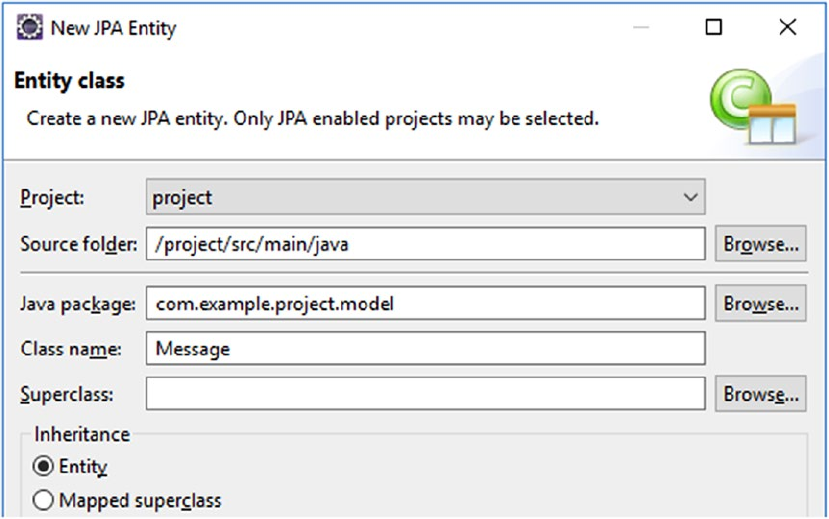Browse for the source folder
Image resolution: width=829 pixels, height=519 pixels.
tap(761, 244)
